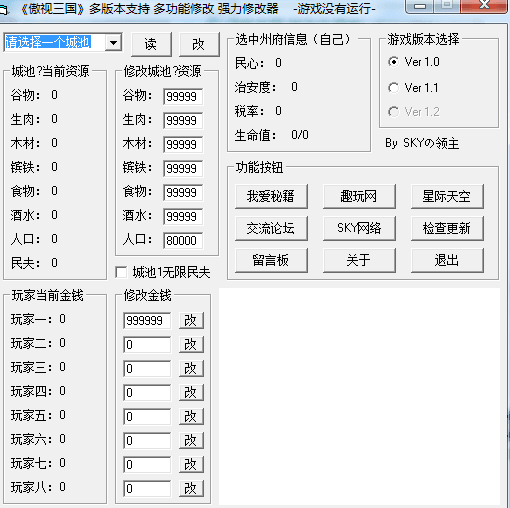
Task: Click the 酒水 edit value field
Action: pos(183,217)
